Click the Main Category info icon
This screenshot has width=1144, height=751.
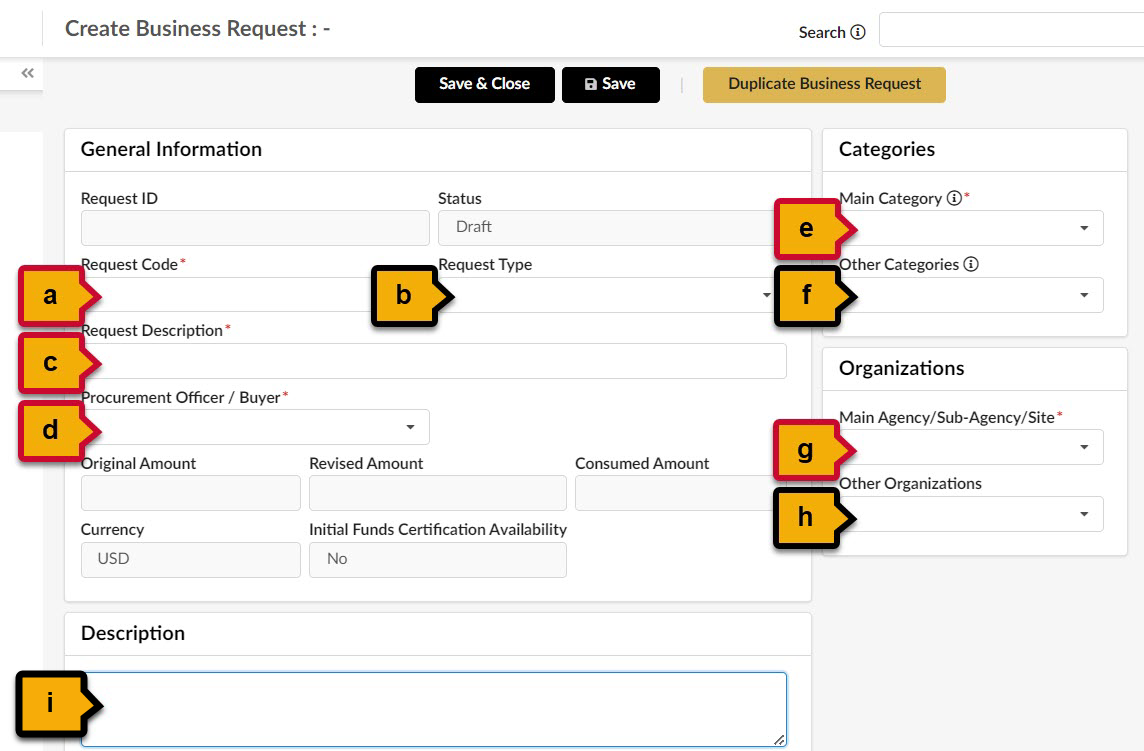954,198
